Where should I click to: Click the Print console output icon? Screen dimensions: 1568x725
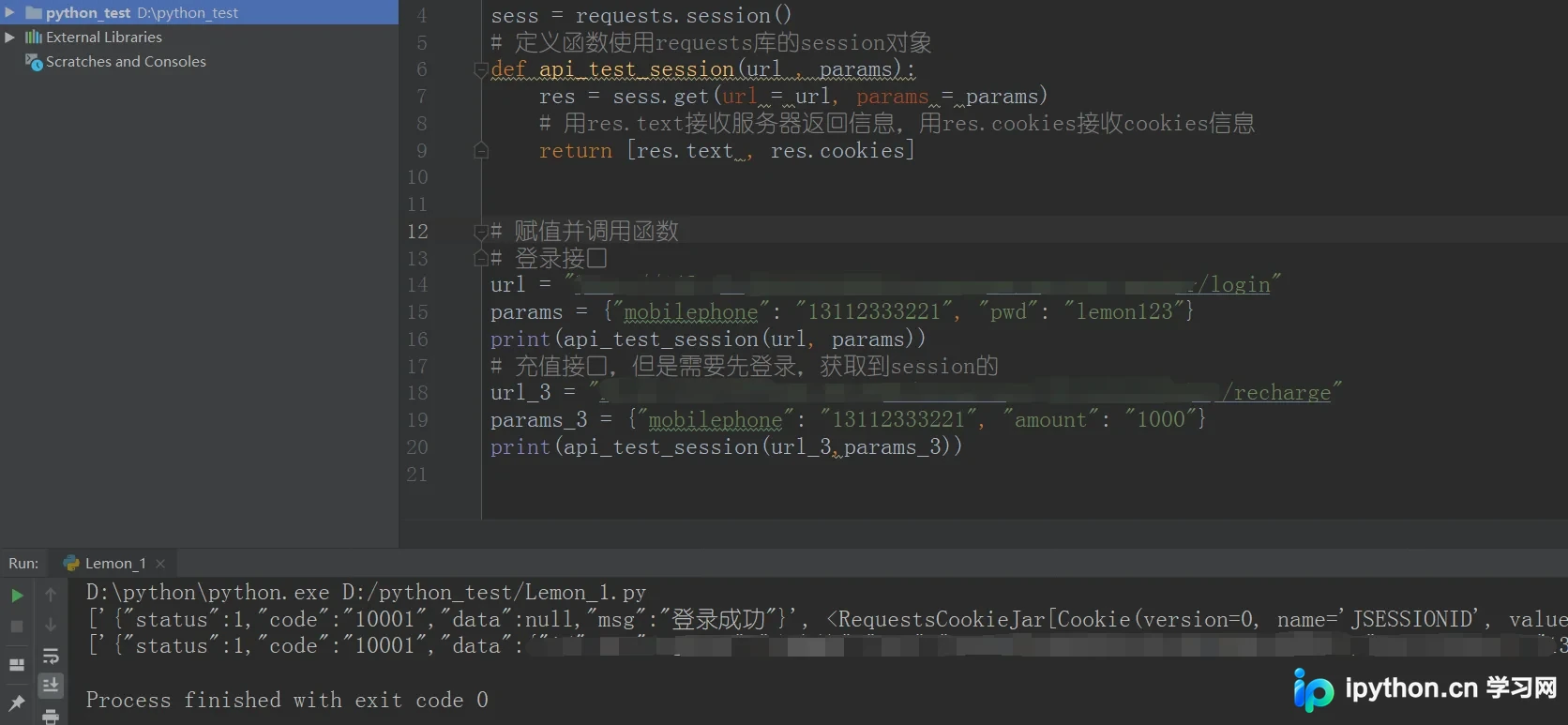(x=51, y=717)
